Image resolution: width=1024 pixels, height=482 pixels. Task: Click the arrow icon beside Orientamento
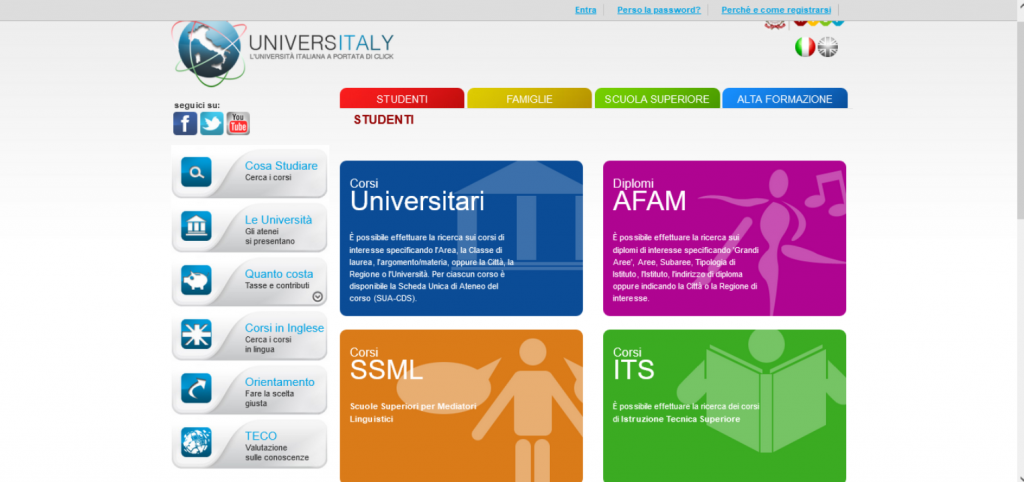[x=196, y=389]
